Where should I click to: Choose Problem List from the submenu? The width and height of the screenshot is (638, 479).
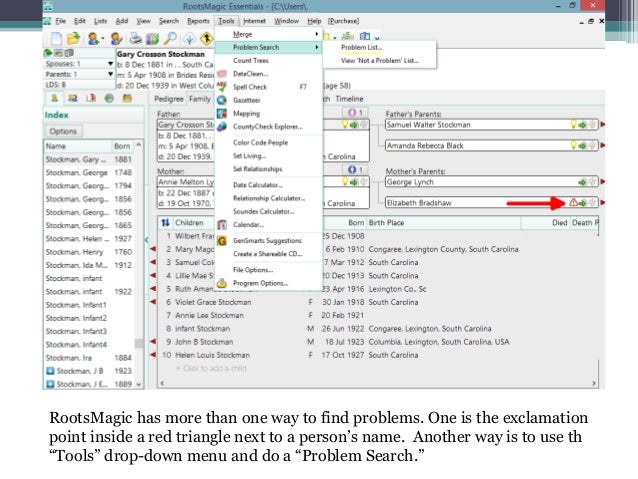tap(362, 47)
